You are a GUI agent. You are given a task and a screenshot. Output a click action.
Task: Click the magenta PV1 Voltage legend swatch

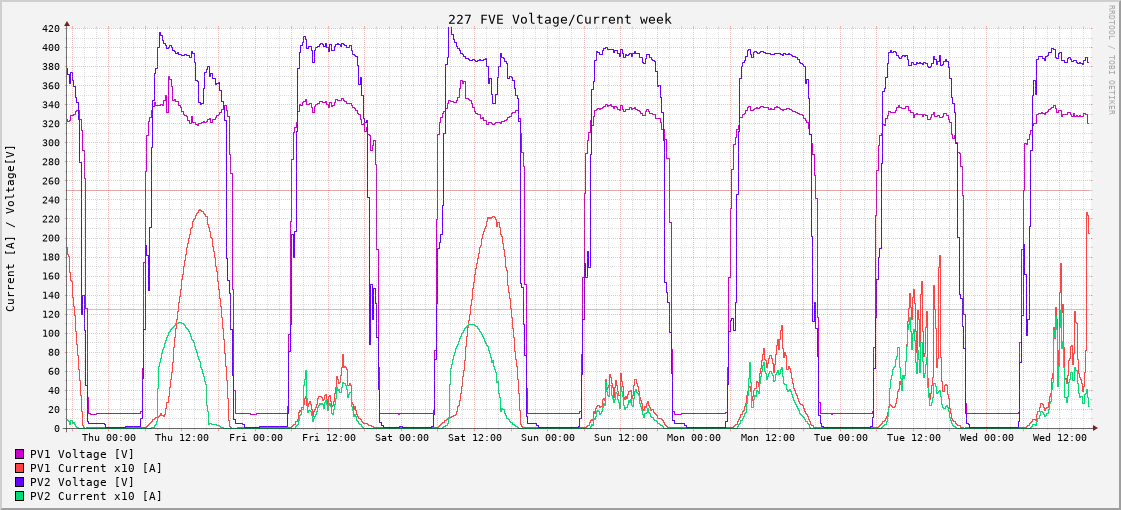coord(19,454)
